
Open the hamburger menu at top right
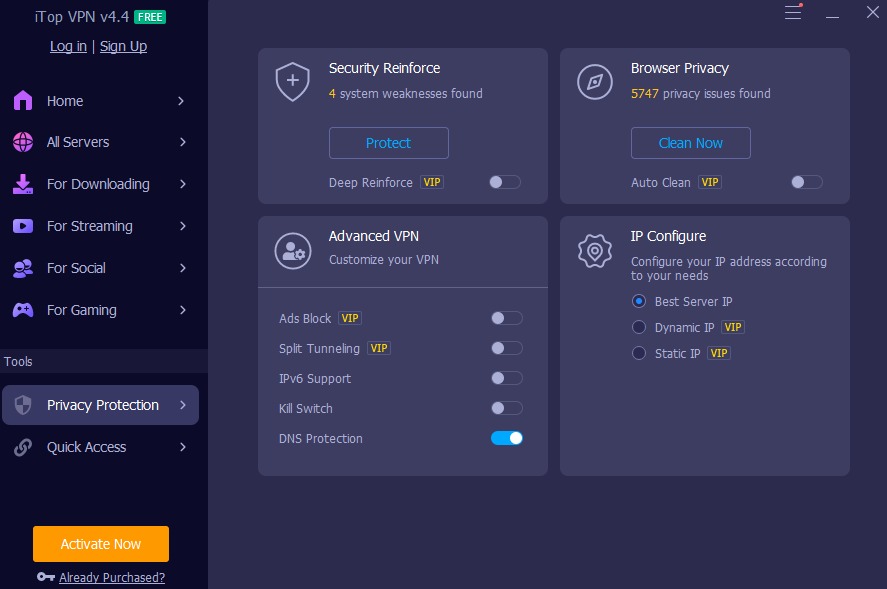(793, 13)
